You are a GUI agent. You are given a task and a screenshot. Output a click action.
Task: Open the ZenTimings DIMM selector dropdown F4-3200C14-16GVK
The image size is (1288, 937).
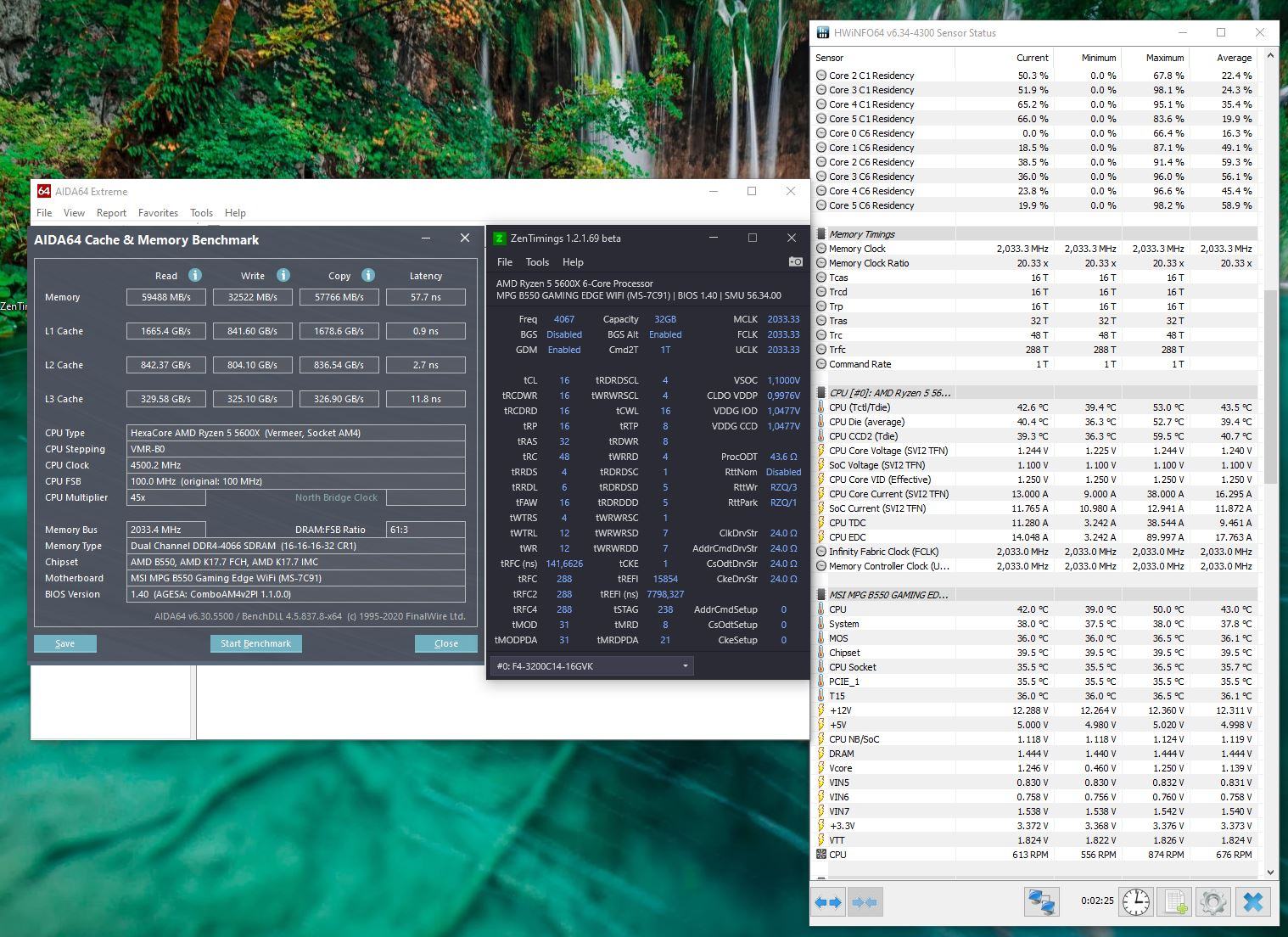pos(592,666)
